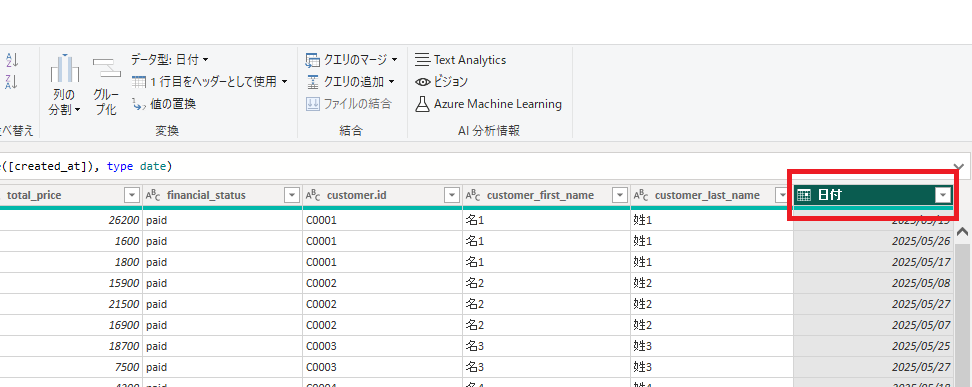The width and height of the screenshot is (972, 387).
Task: Click 値の置換 replace values
Action: click(164, 104)
